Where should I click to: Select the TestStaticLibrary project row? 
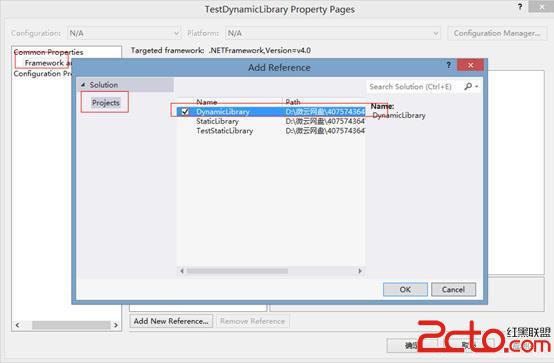coord(271,131)
